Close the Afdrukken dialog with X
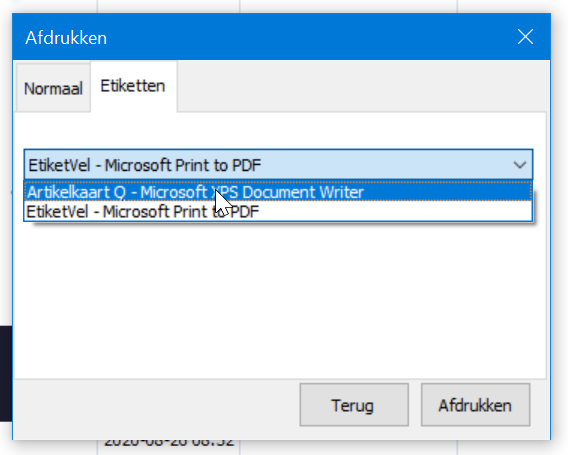This screenshot has height=455, width=568. [525, 37]
